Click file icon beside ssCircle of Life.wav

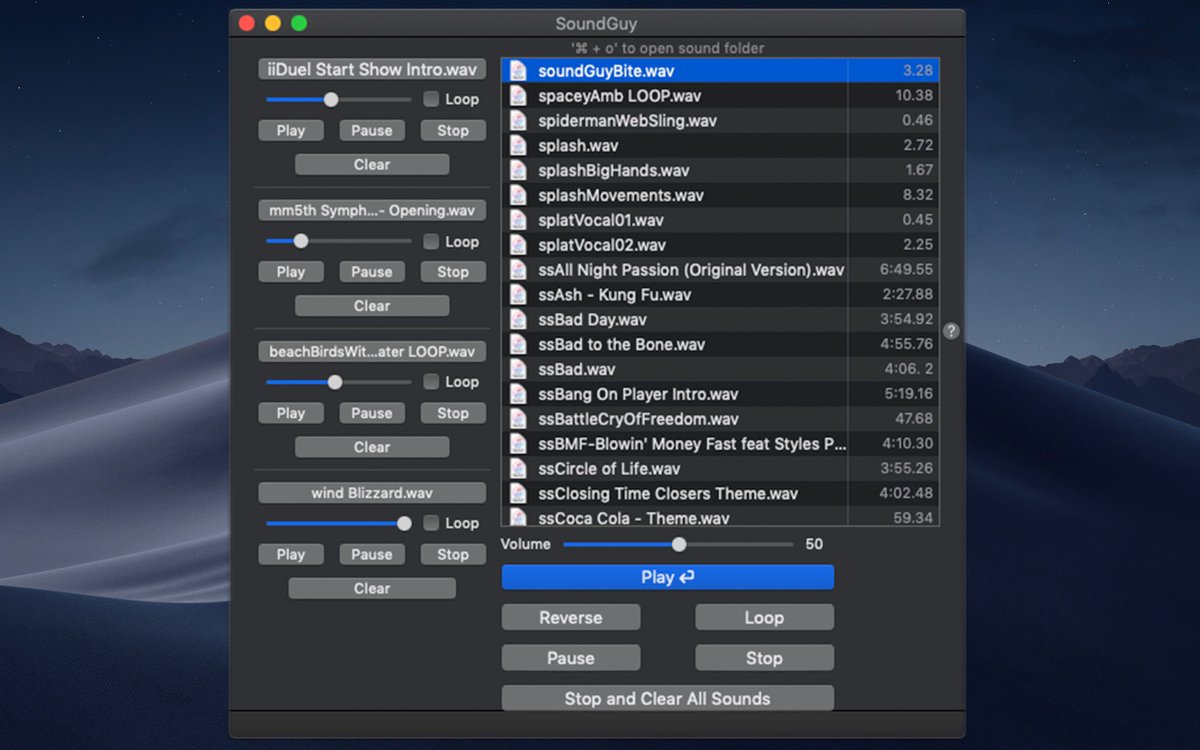click(518, 469)
